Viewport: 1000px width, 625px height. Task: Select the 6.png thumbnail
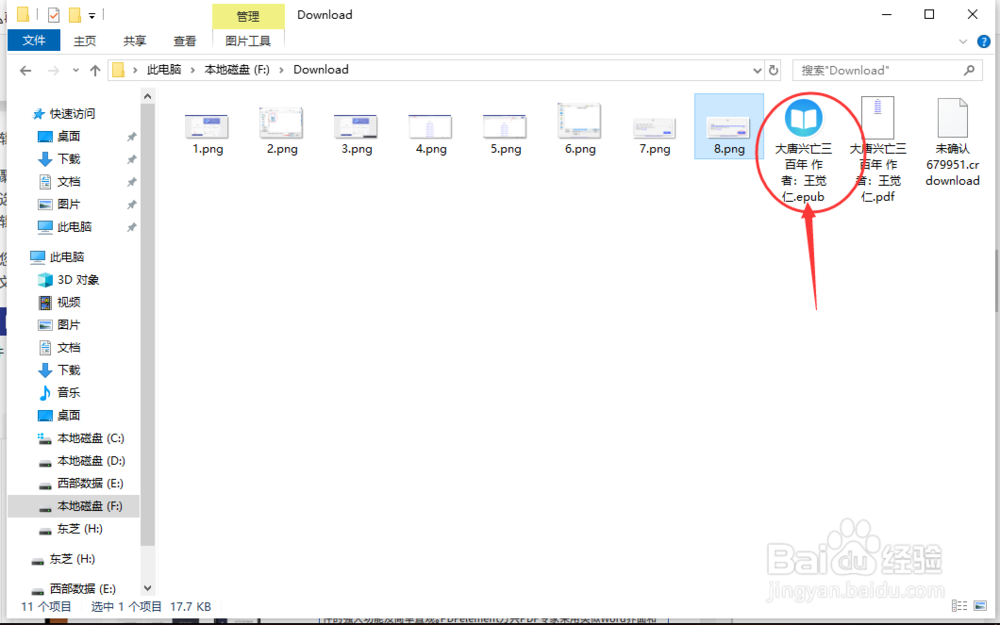[x=580, y=121]
